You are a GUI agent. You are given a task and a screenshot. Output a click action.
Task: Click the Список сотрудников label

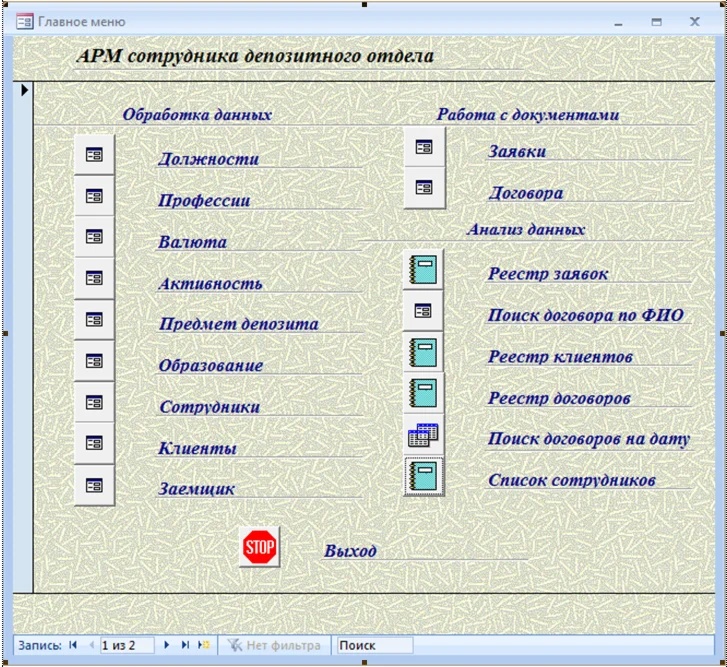[x=571, y=480]
